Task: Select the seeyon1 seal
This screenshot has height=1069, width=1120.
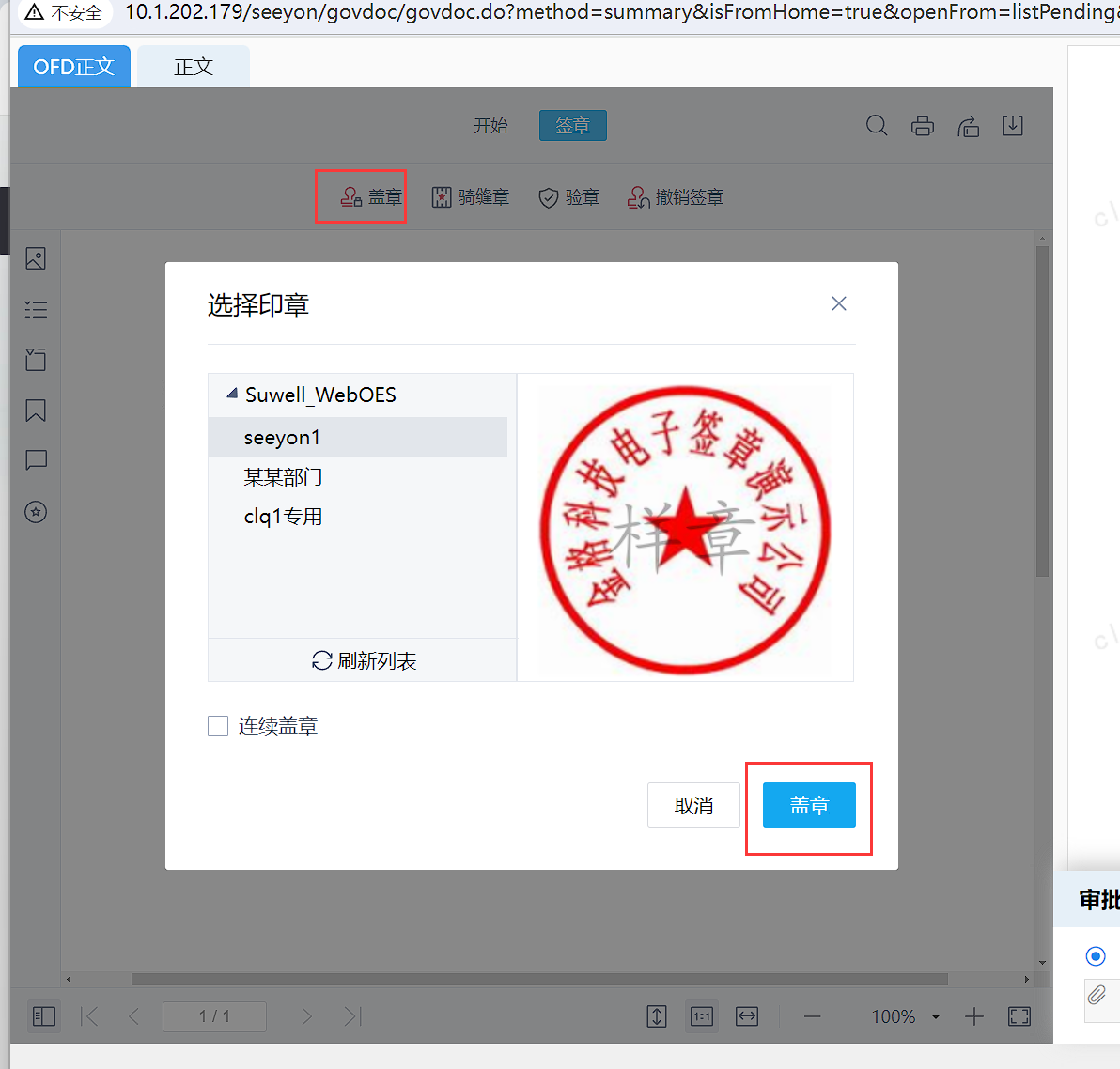Action: [357, 437]
